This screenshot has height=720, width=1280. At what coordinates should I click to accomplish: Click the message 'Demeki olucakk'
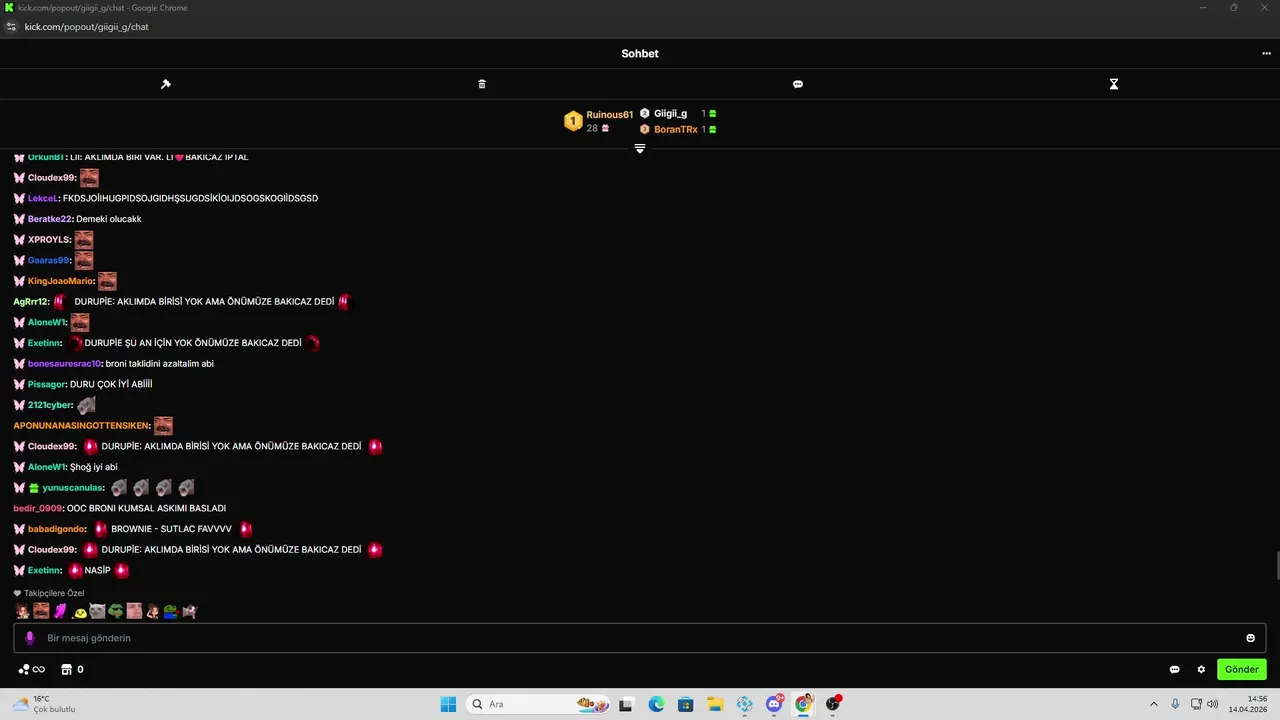pos(109,219)
